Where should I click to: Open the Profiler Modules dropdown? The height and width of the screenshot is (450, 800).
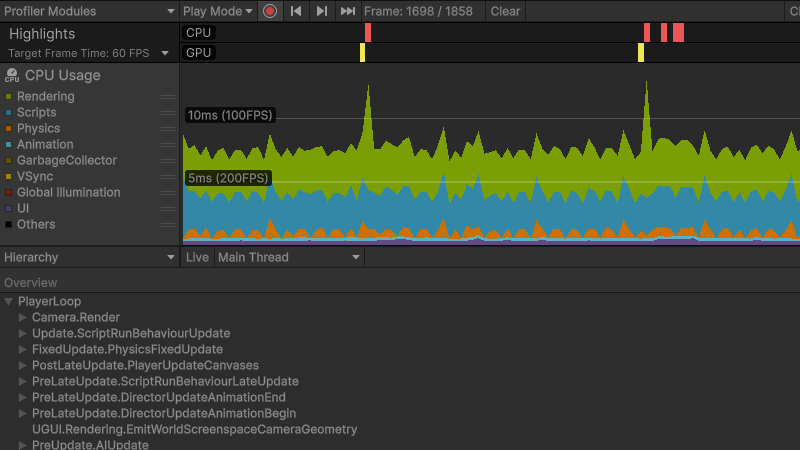pos(89,11)
